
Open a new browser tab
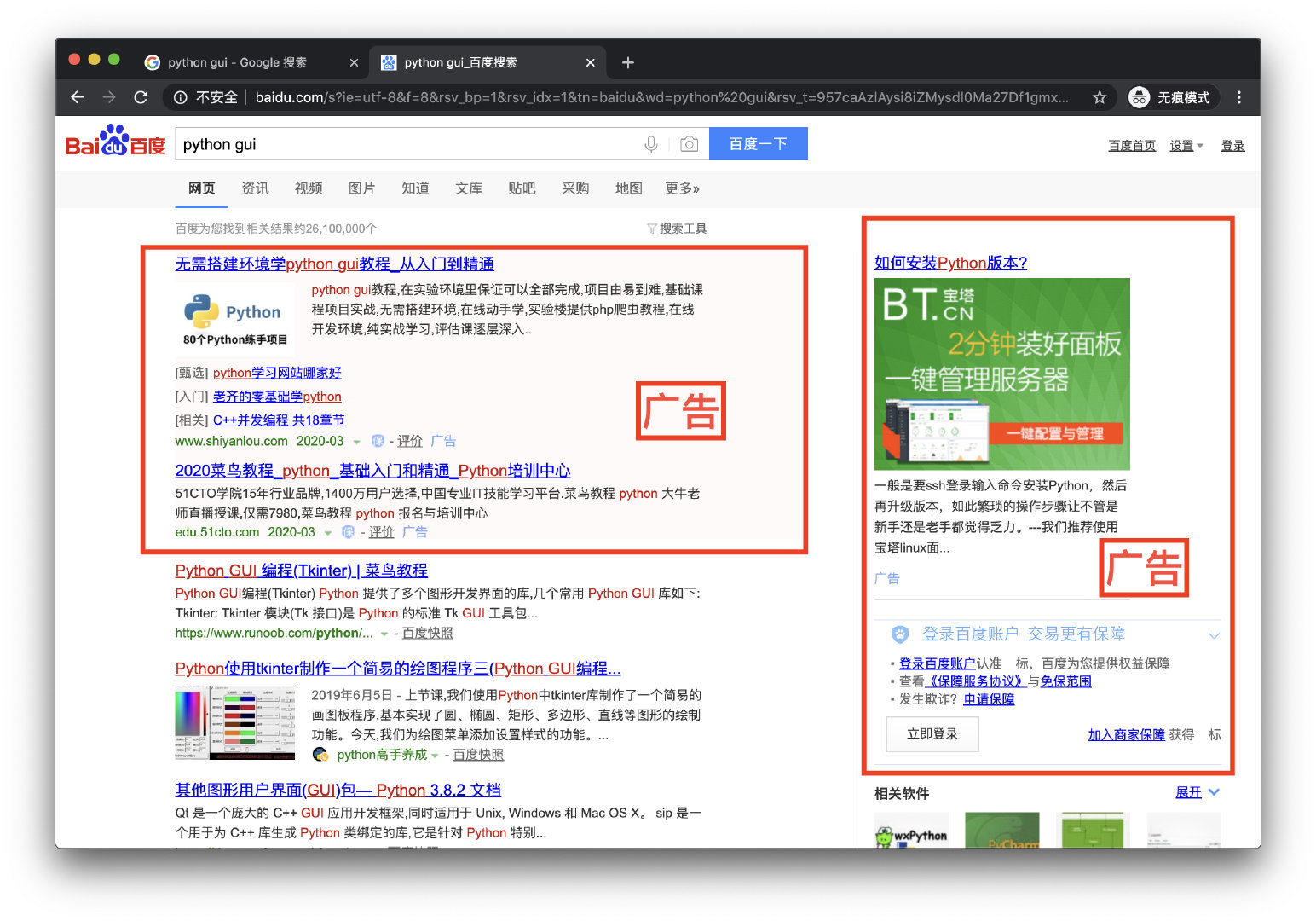point(628,62)
